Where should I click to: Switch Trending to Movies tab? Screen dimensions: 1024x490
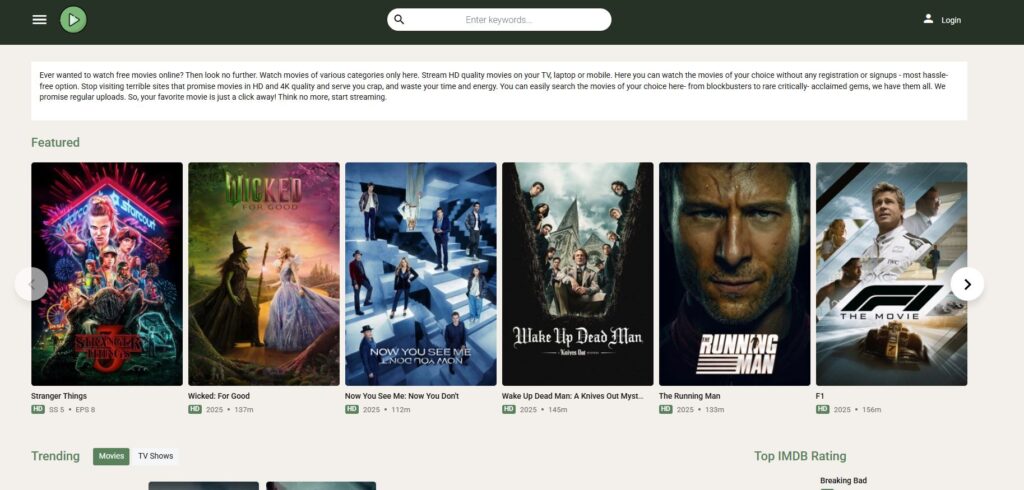click(x=111, y=456)
